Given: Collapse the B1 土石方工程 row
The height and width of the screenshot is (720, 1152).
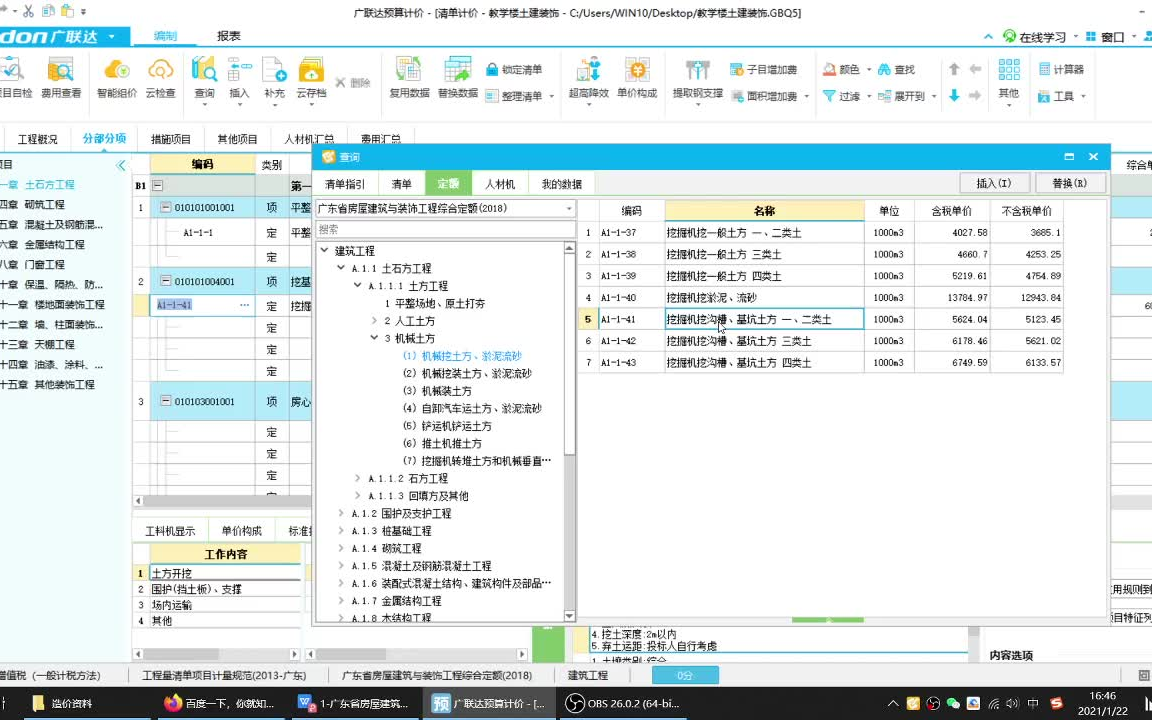Looking at the screenshot, I should [x=156, y=185].
